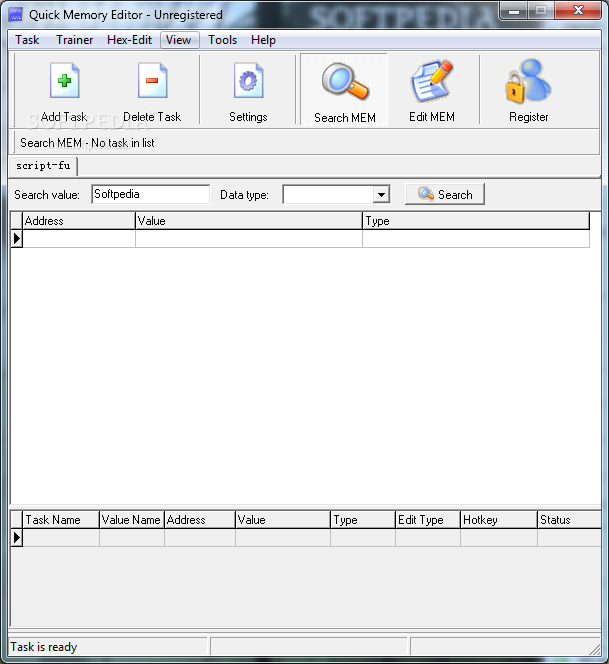
Task: Click the Search button
Action: tap(445, 194)
